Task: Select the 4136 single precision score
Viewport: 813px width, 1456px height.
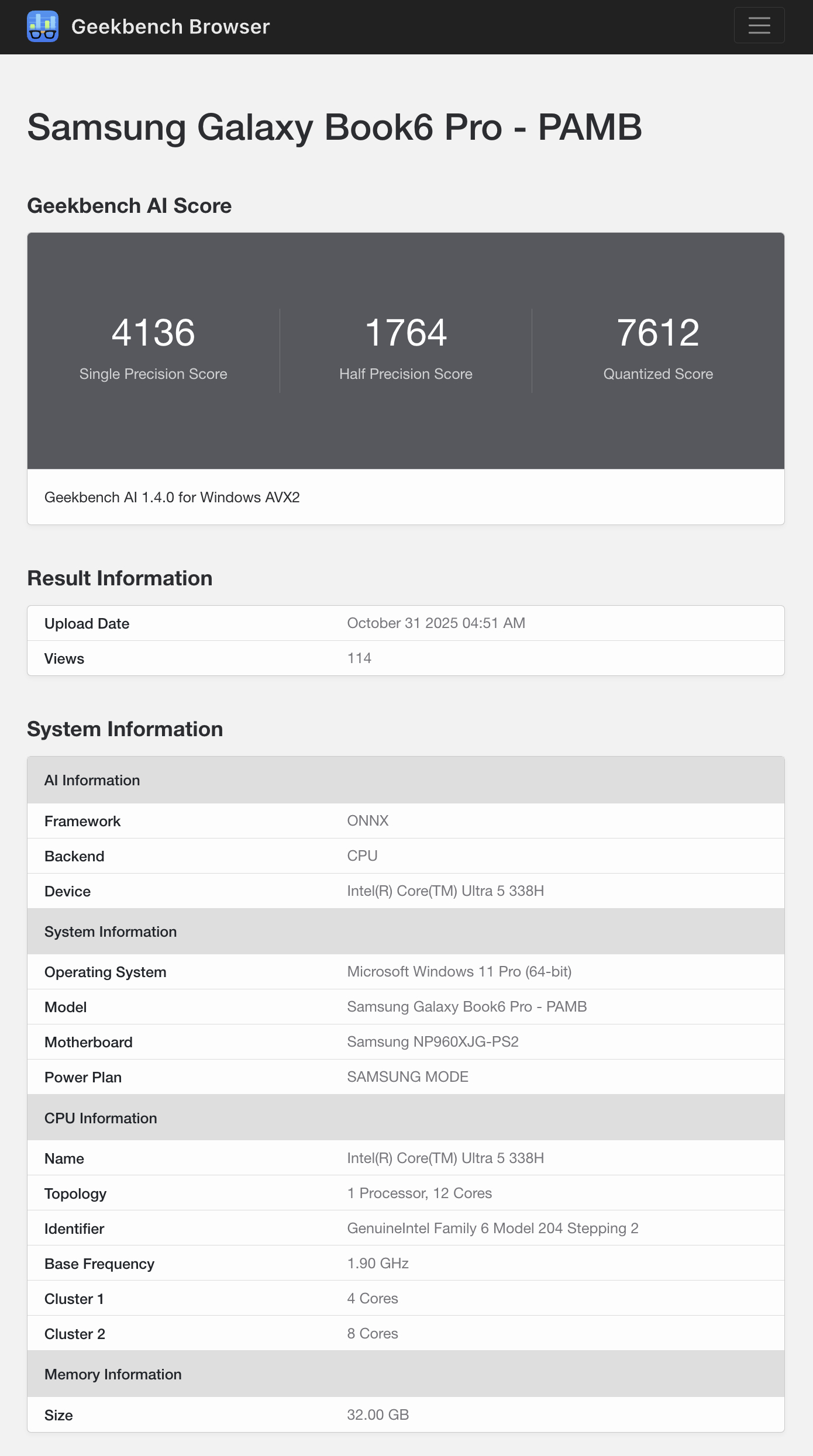Action: click(x=153, y=333)
